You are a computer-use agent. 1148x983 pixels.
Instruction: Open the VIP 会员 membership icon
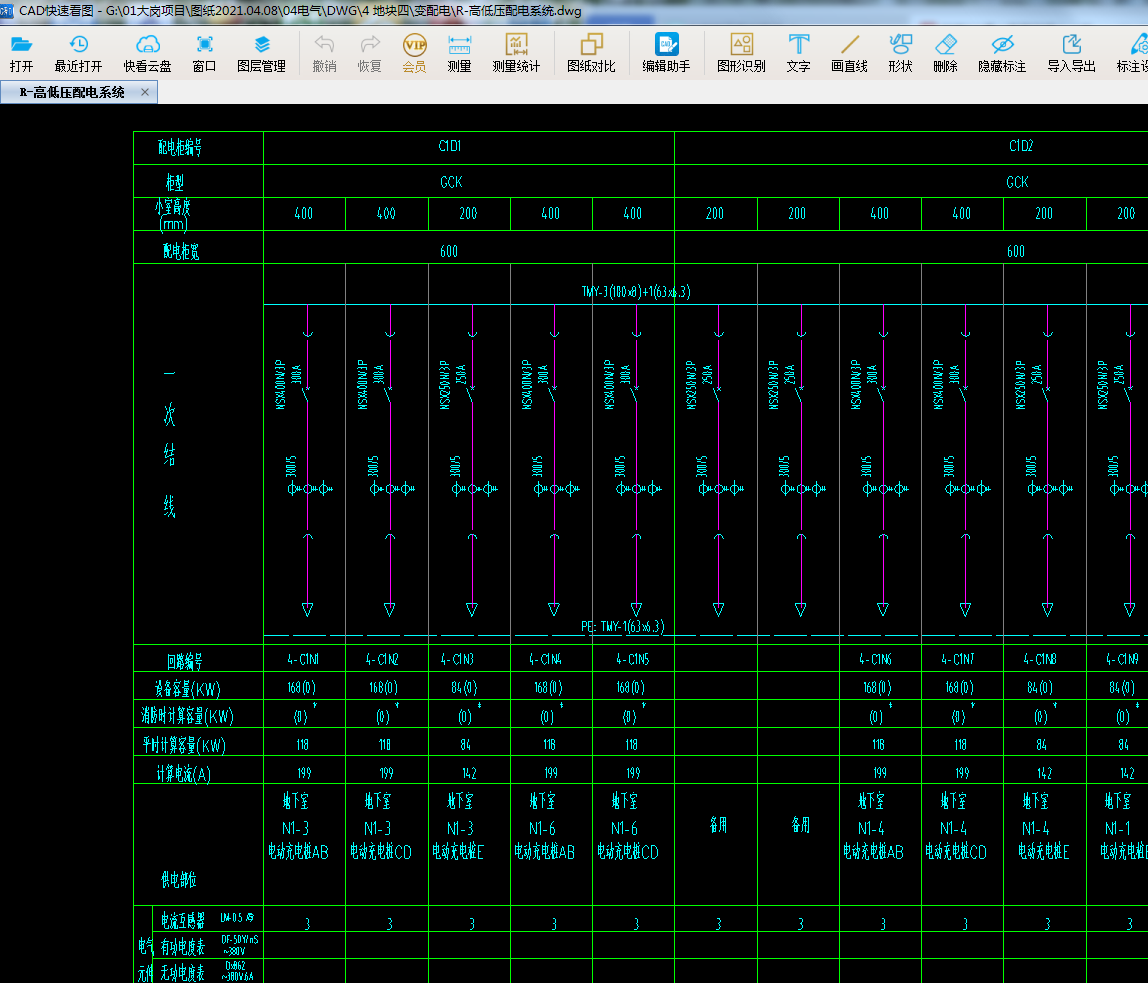point(414,53)
